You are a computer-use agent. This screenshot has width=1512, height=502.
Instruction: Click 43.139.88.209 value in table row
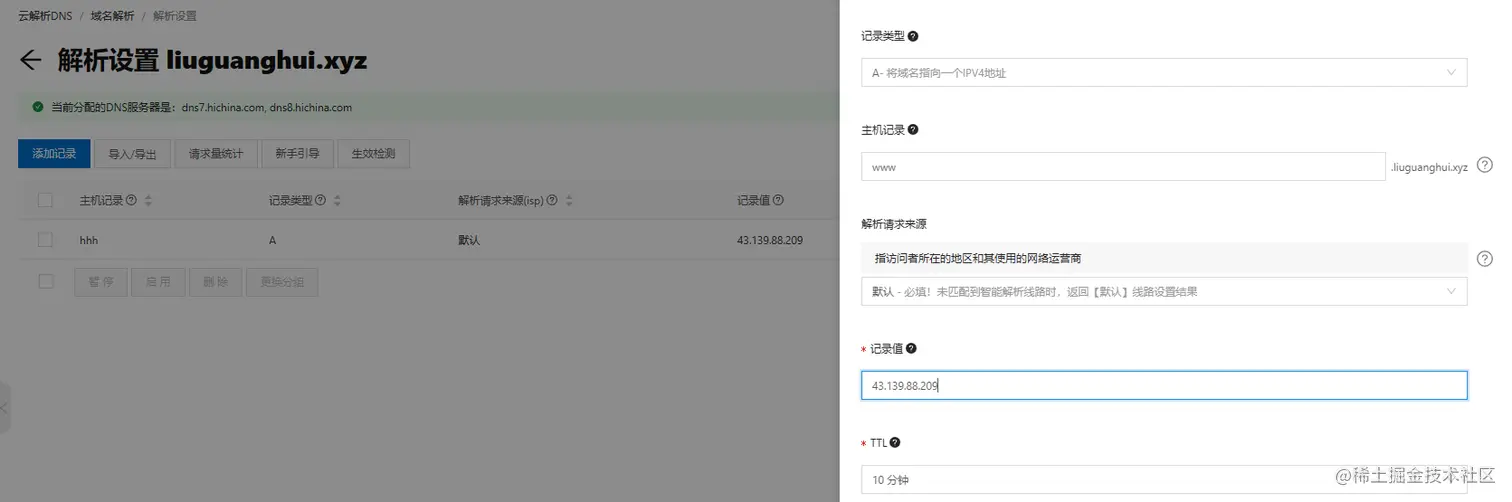point(770,241)
